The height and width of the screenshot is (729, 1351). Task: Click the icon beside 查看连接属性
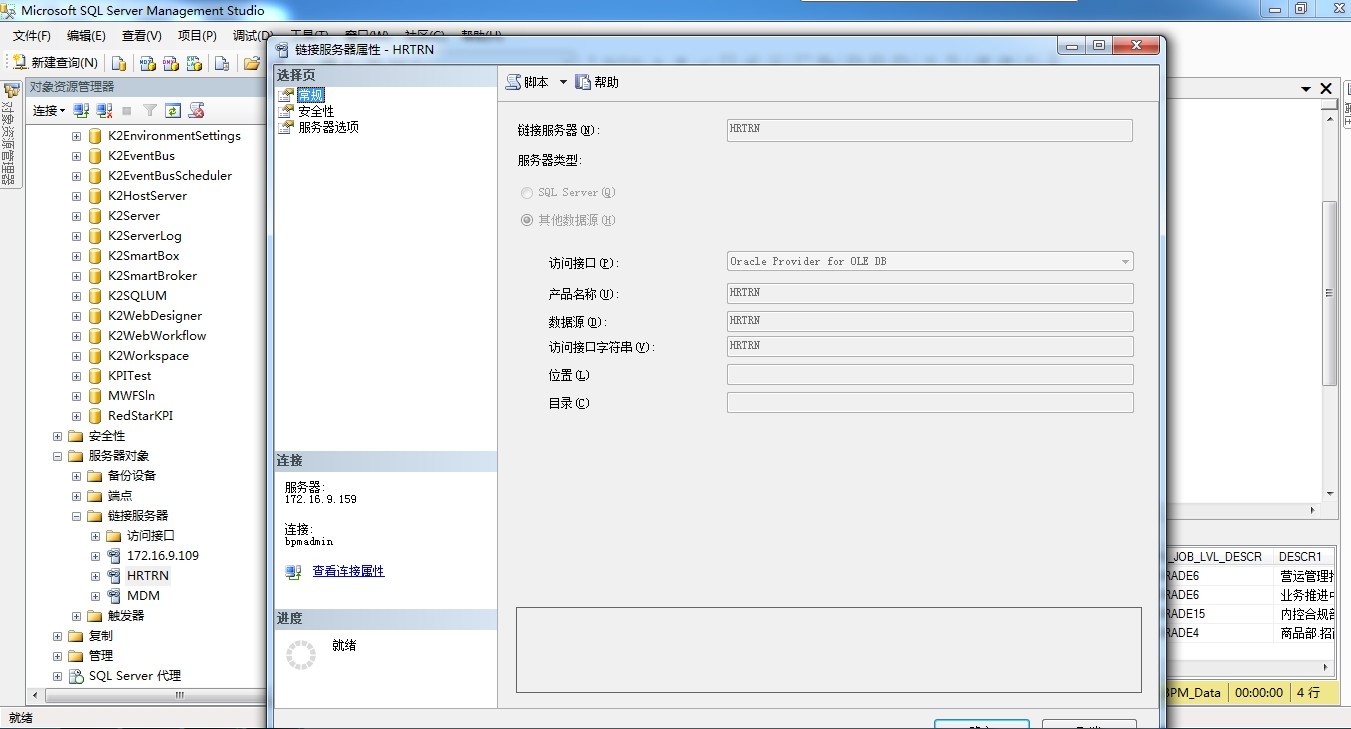(x=293, y=572)
